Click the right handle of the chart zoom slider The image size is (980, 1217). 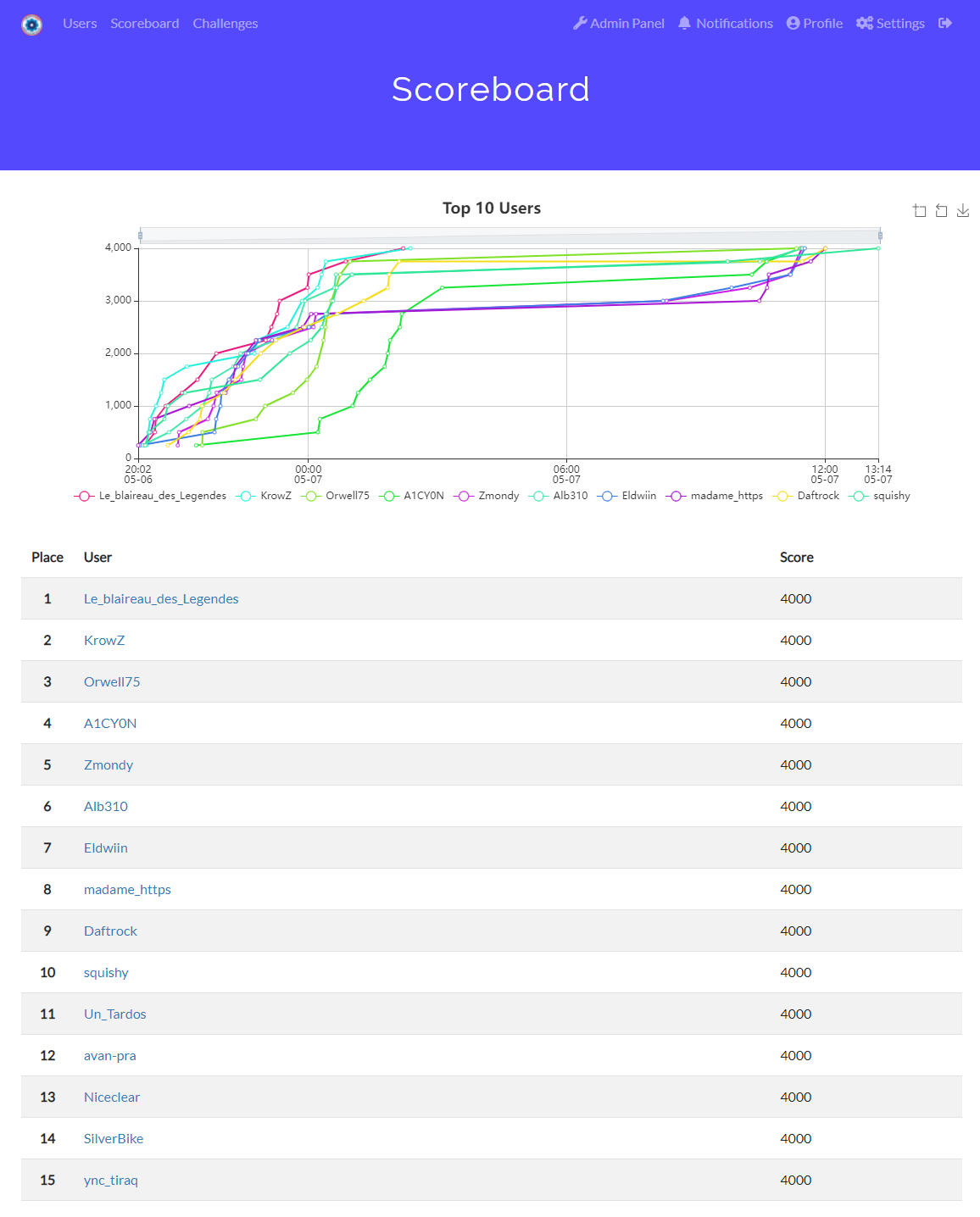click(880, 235)
